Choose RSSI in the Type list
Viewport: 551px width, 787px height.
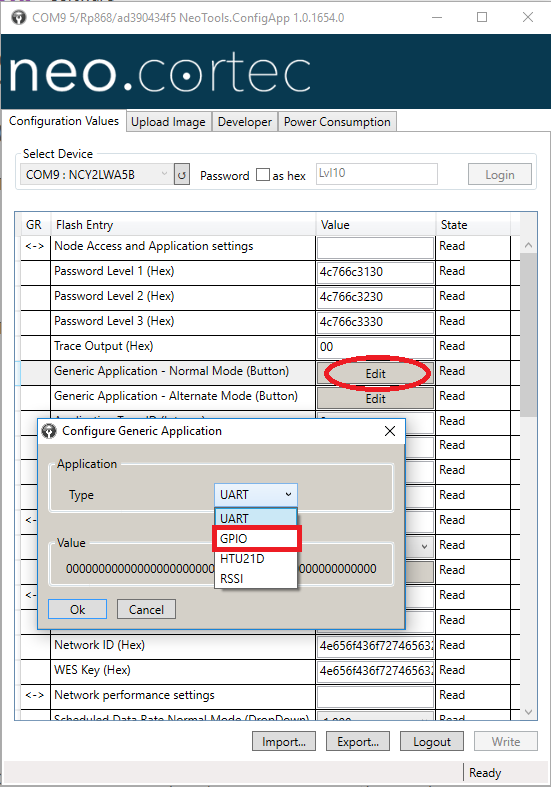point(256,579)
